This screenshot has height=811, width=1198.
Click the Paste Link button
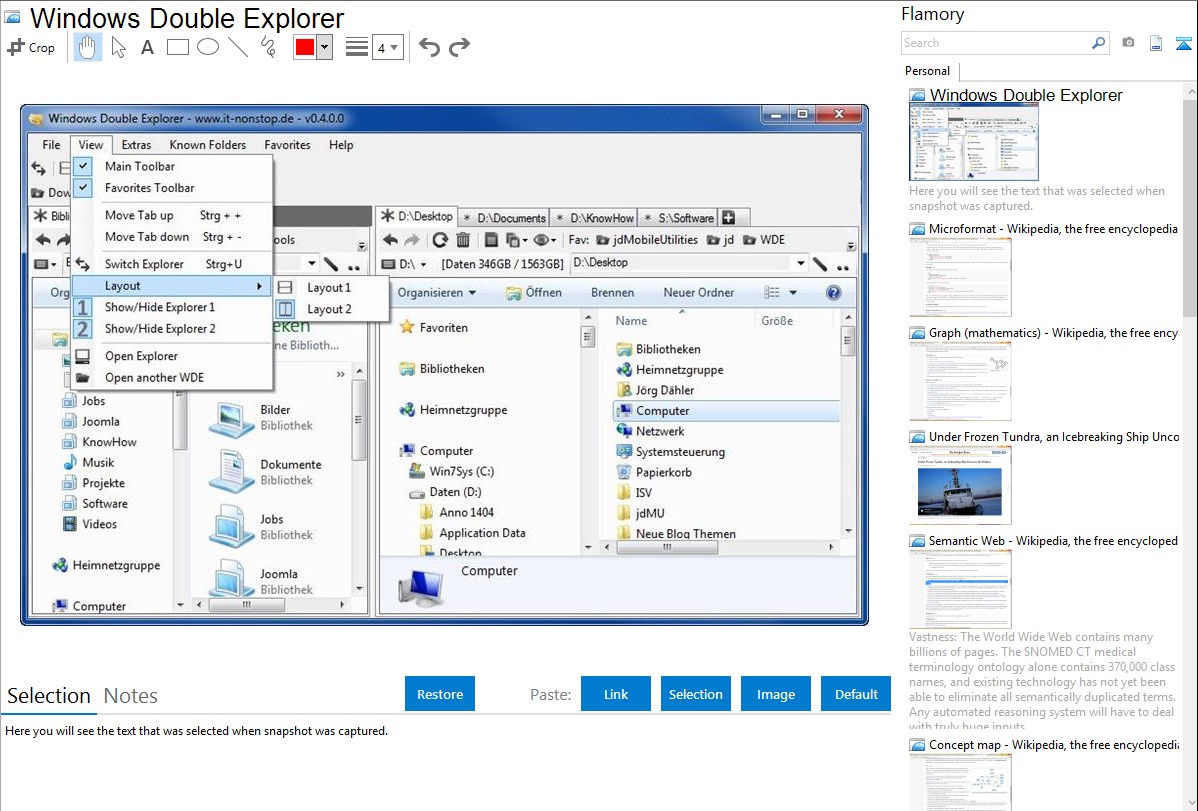(x=616, y=694)
